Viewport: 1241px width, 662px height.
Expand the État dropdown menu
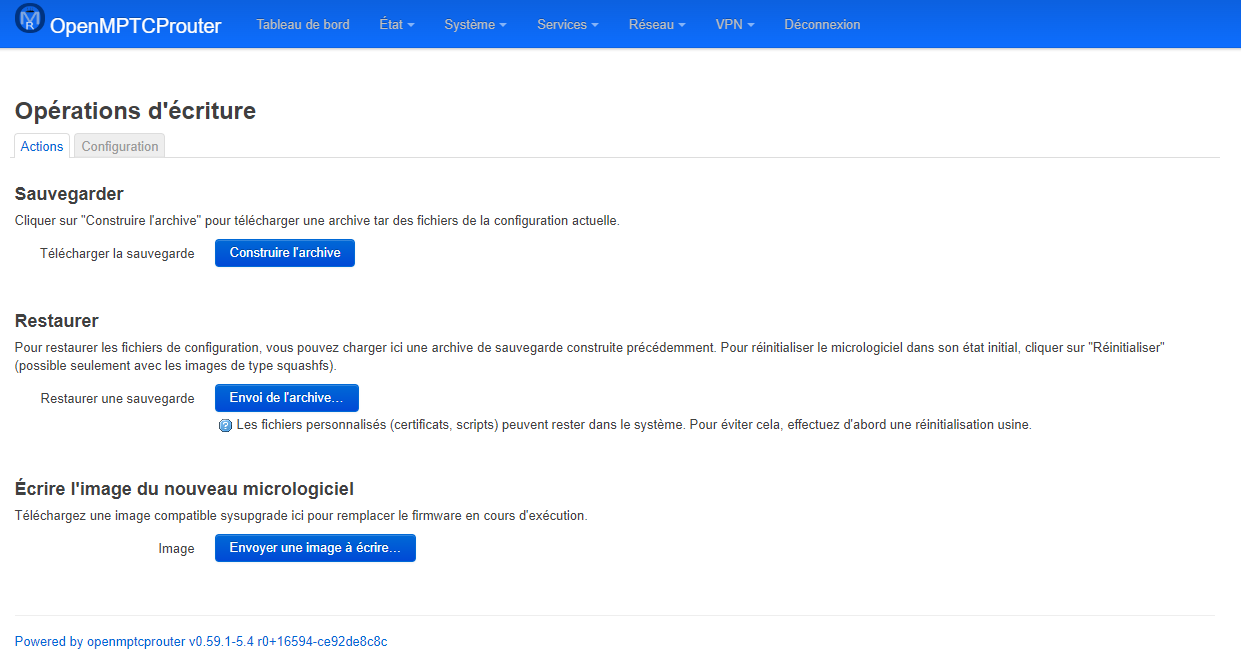(397, 24)
